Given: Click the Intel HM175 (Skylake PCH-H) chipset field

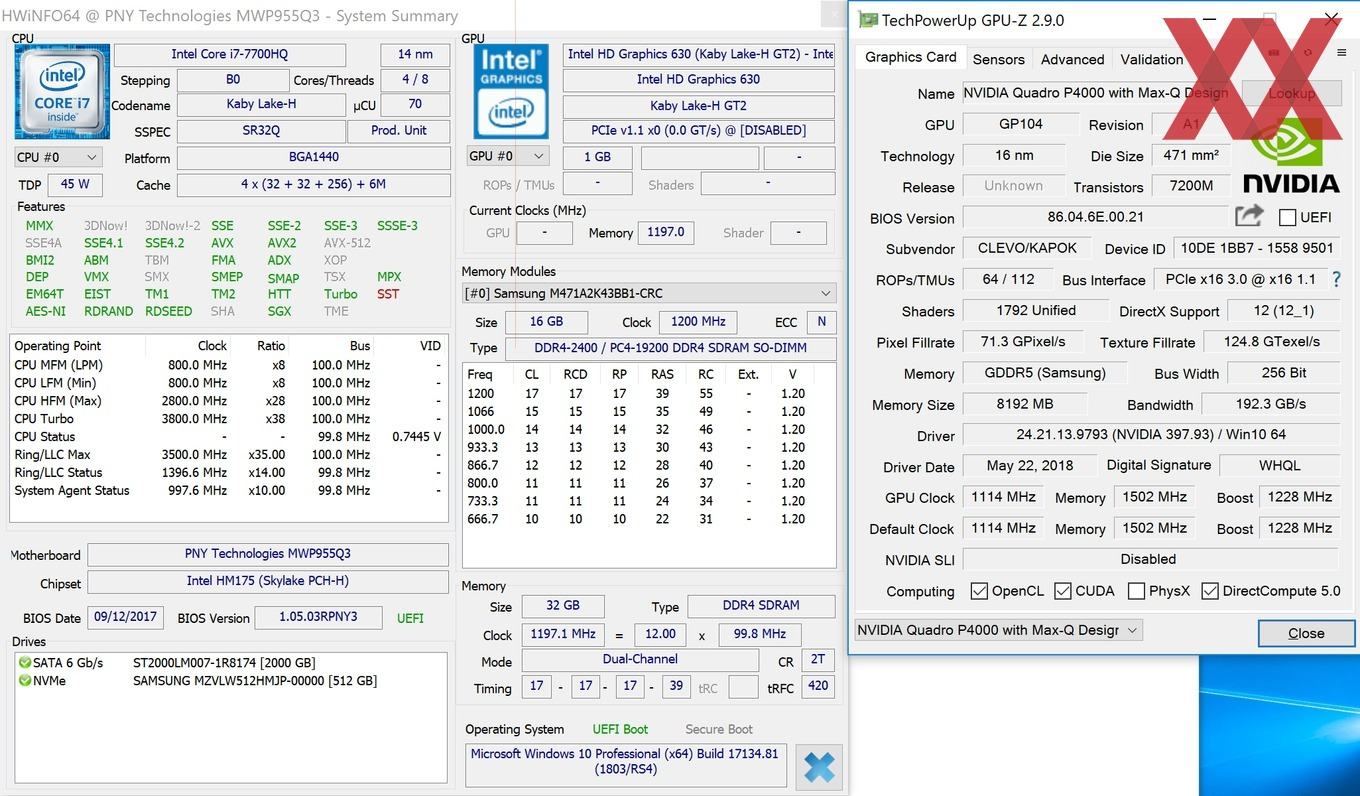Looking at the screenshot, I should tap(267, 581).
